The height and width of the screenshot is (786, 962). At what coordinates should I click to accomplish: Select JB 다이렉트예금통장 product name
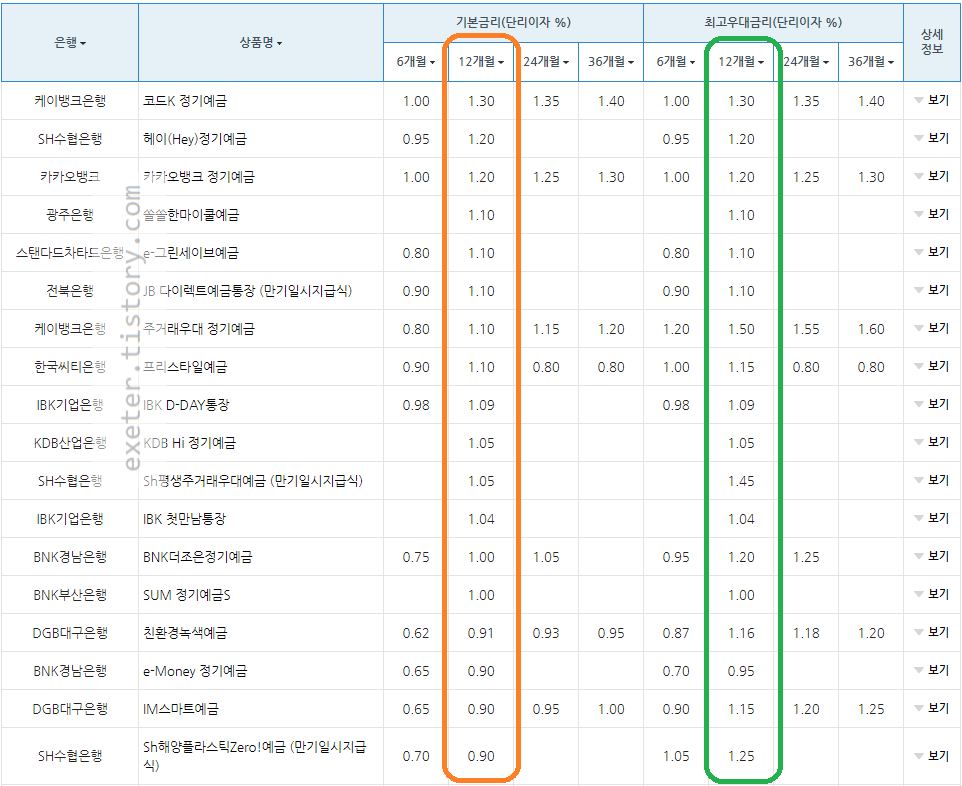click(x=247, y=291)
